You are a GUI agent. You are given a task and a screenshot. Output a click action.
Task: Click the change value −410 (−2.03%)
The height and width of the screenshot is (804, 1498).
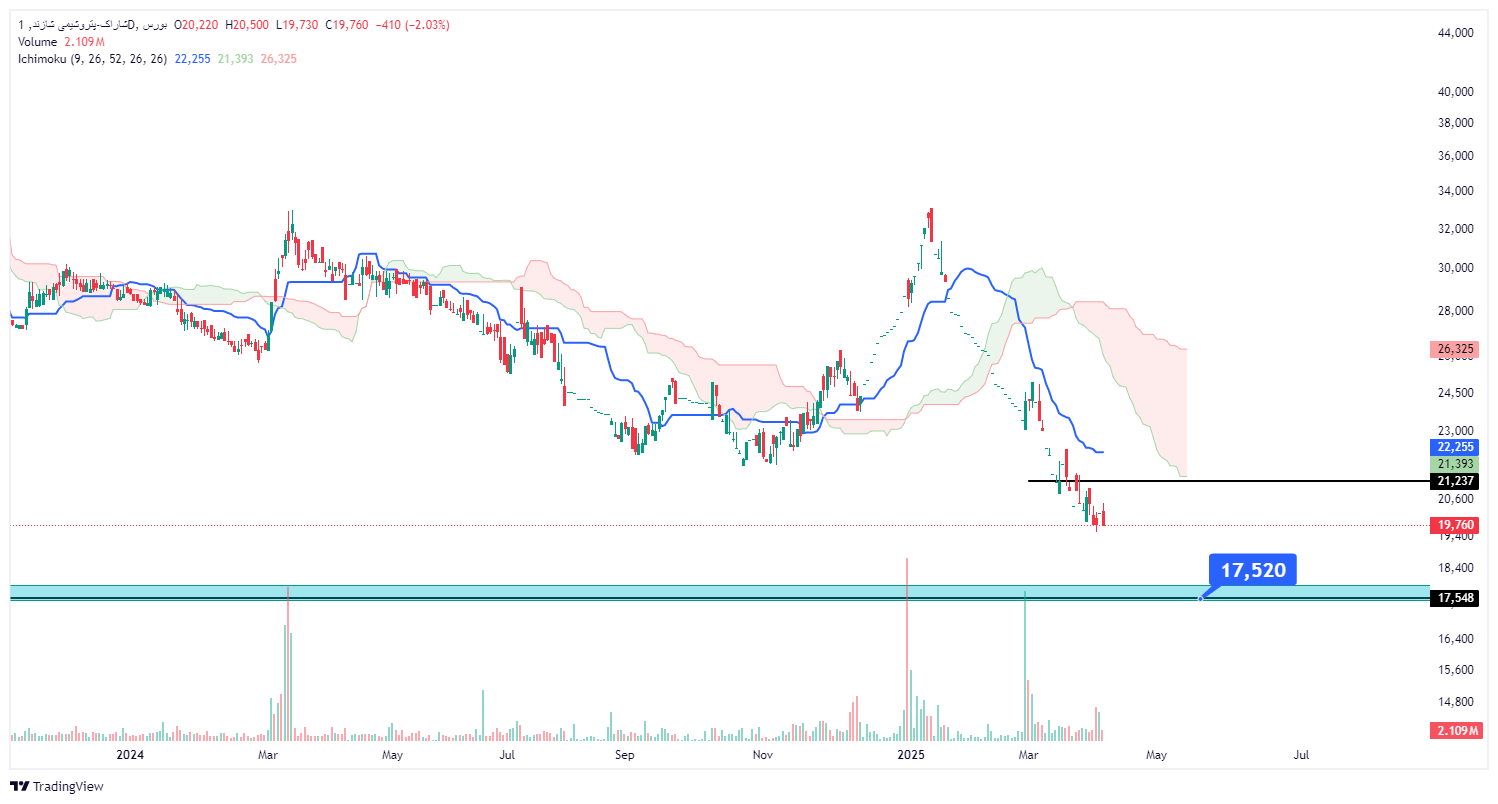point(412,25)
